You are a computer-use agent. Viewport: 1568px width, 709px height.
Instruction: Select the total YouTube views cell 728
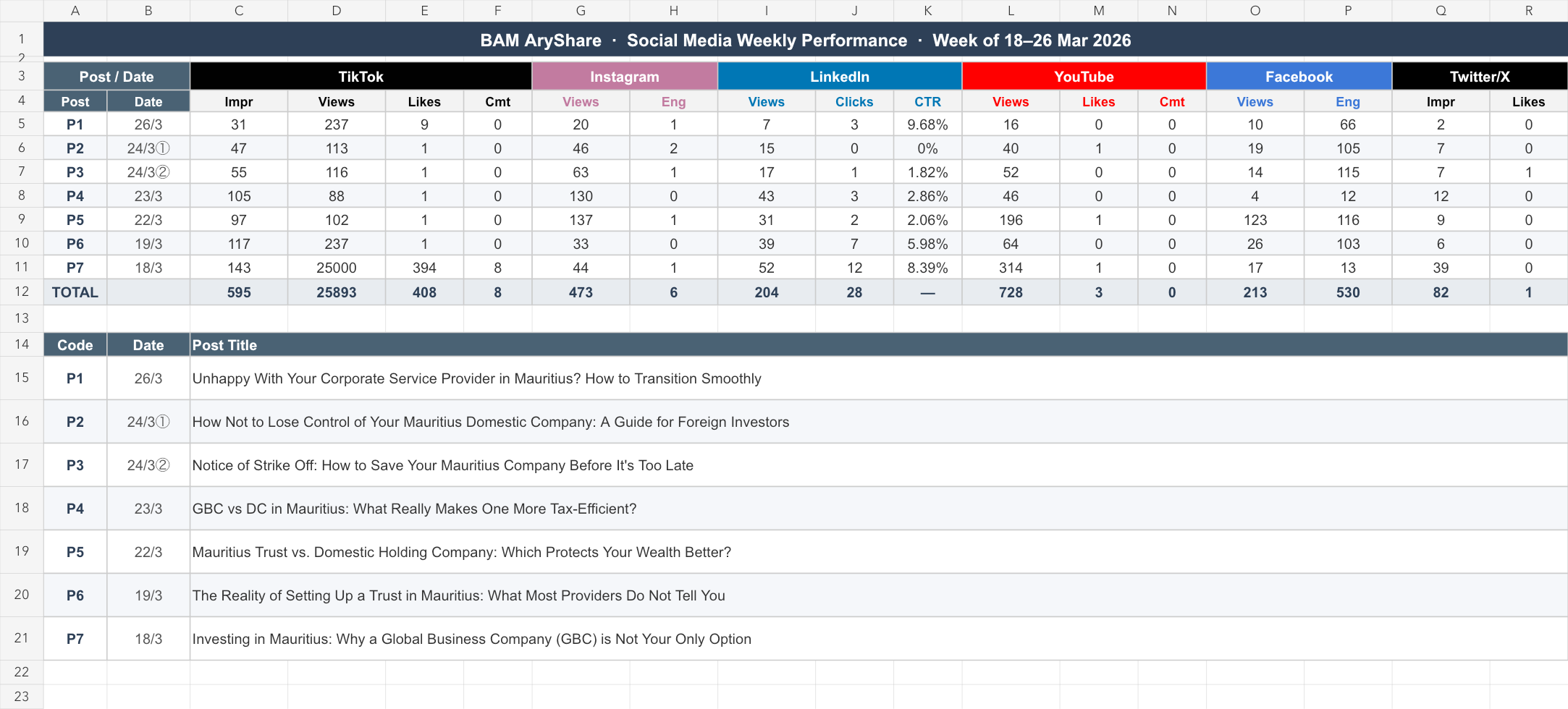pos(1011,292)
